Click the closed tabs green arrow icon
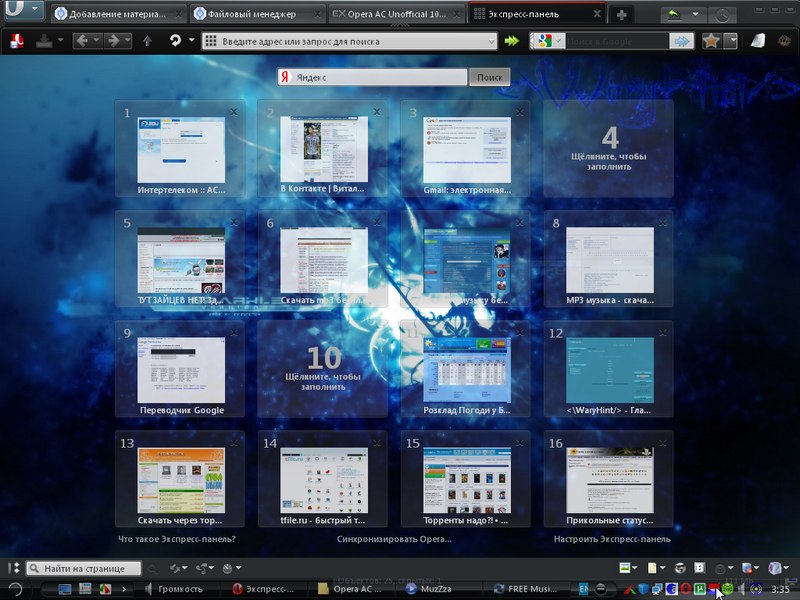 point(674,14)
